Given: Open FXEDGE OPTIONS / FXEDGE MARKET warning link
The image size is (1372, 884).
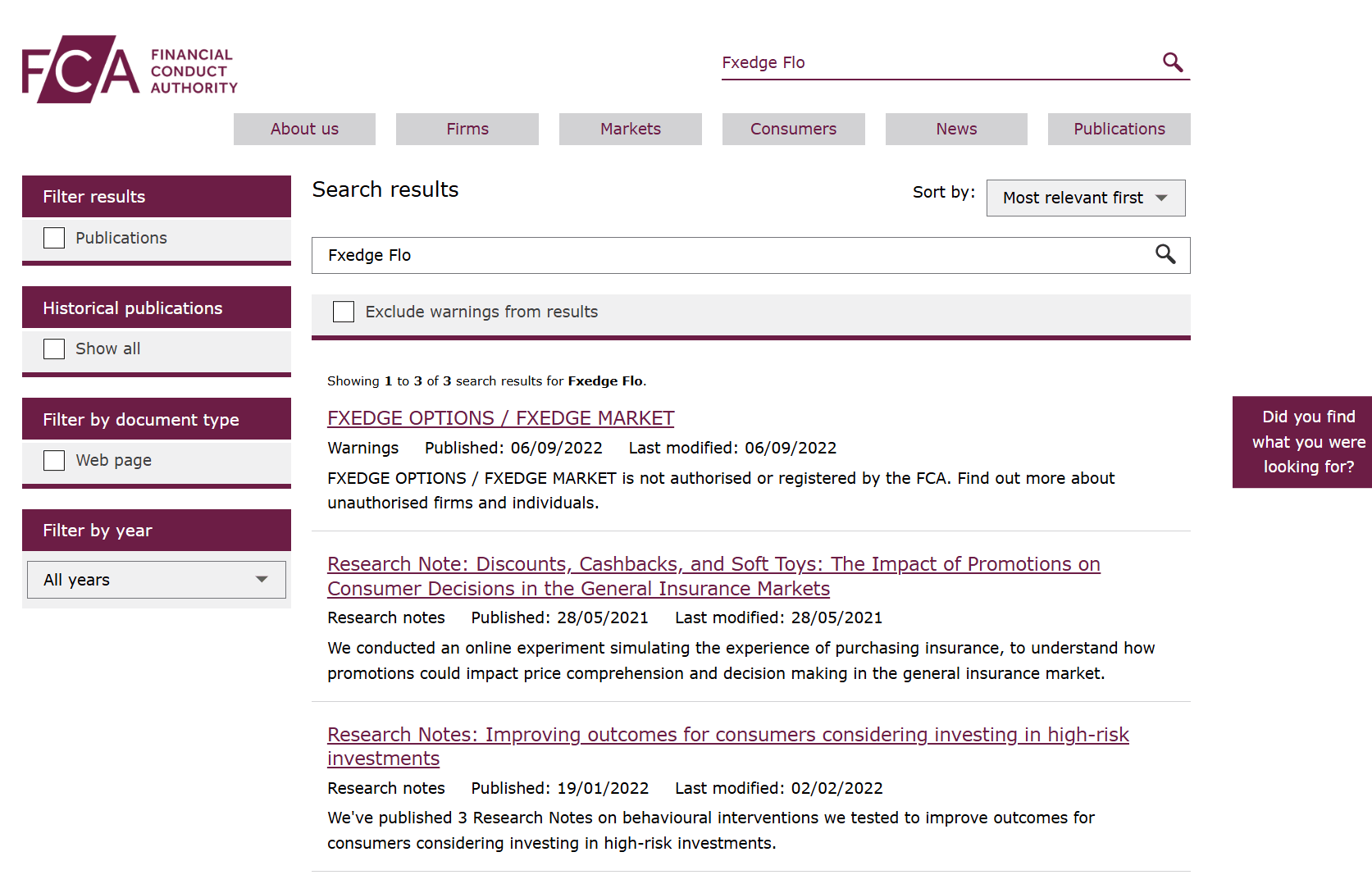Looking at the screenshot, I should click(x=500, y=418).
